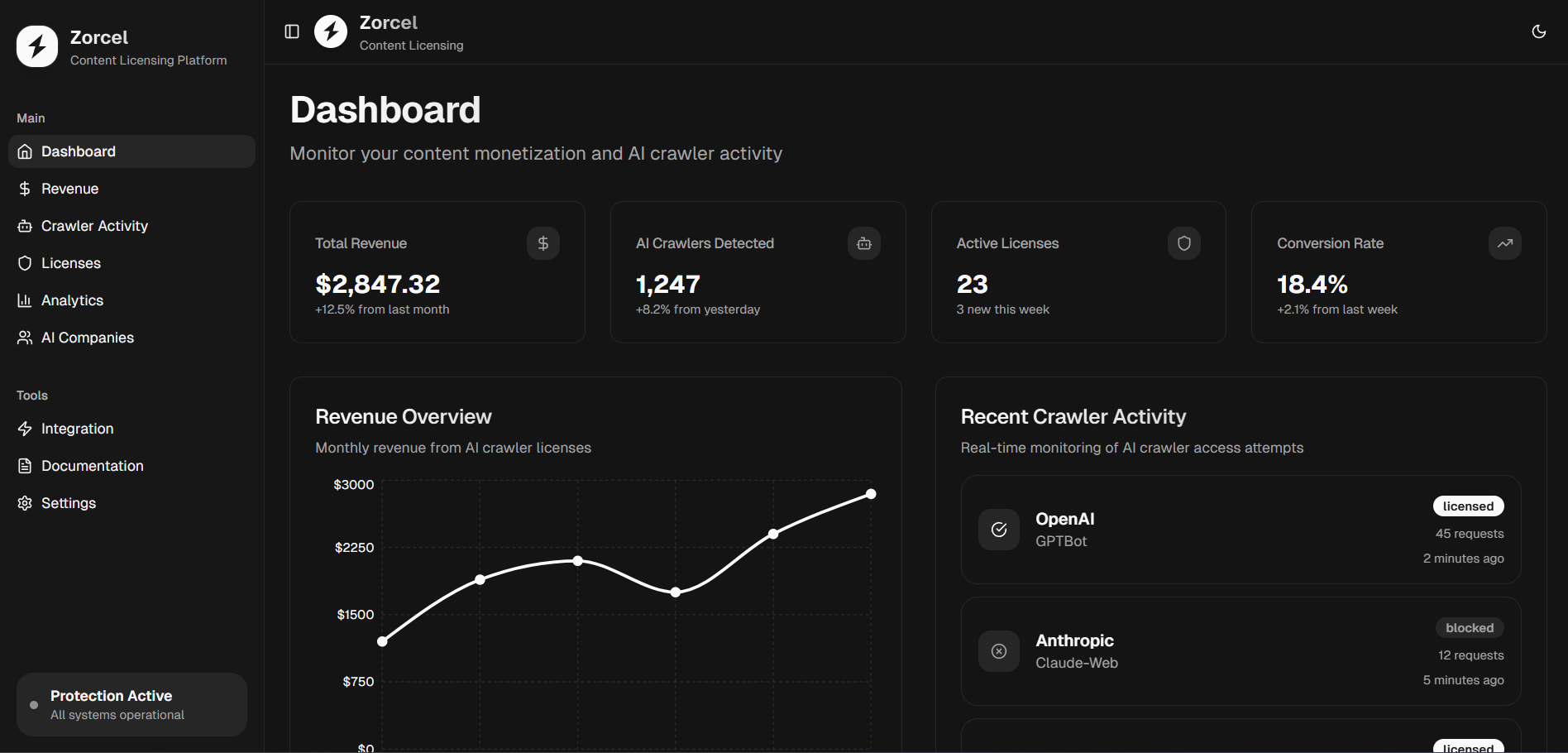1568x753 pixels.
Task: Select the 1,247 crawlers detected value
Action: pos(668,284)
